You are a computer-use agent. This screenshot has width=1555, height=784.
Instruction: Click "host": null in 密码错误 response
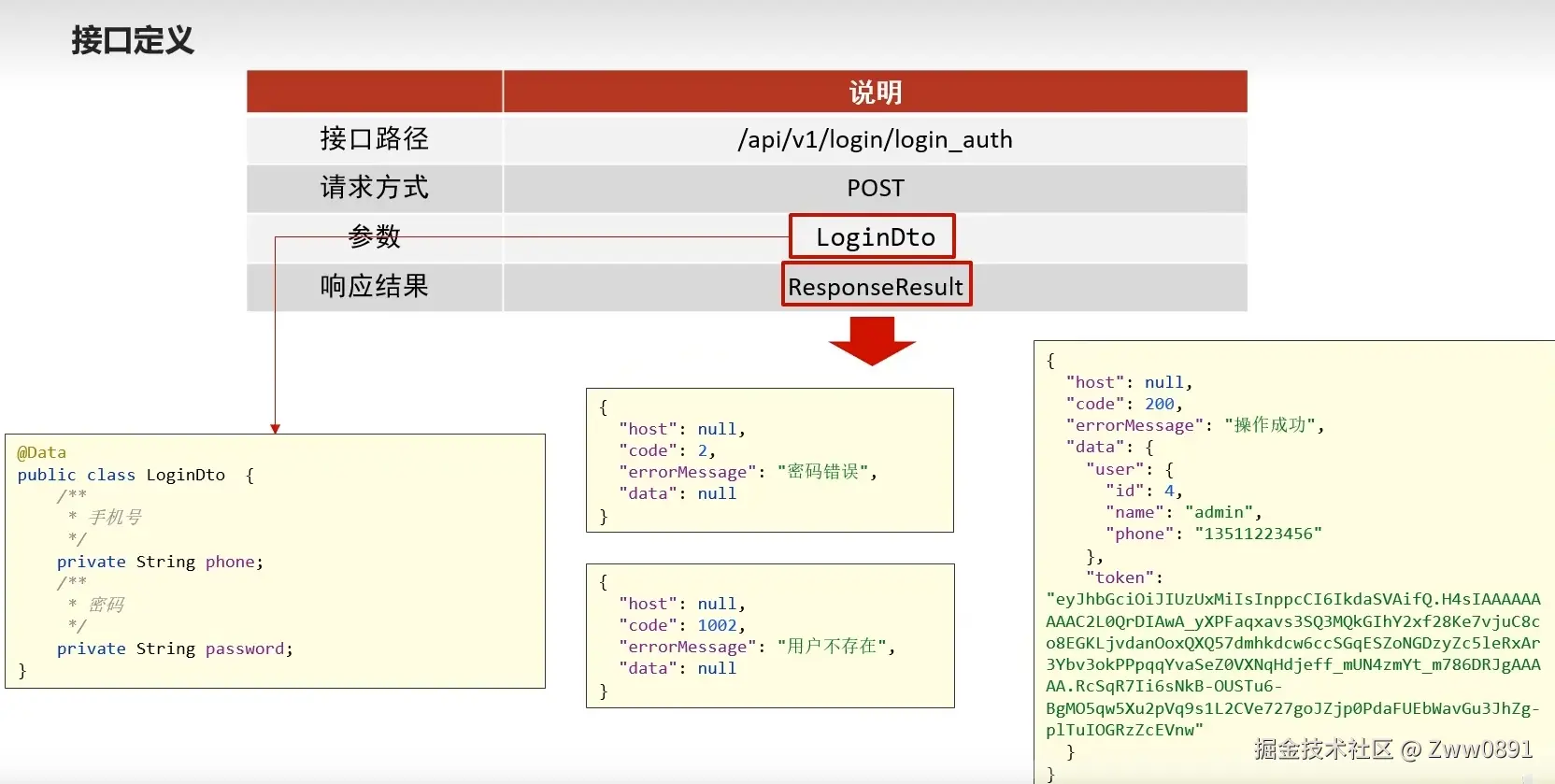coord(682,429)
